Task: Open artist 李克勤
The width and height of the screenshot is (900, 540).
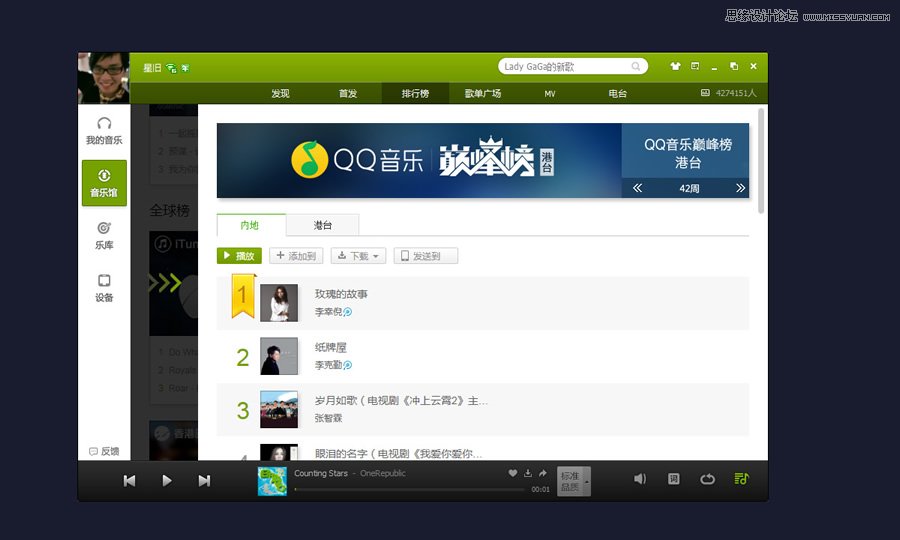Action: [328, 365]
